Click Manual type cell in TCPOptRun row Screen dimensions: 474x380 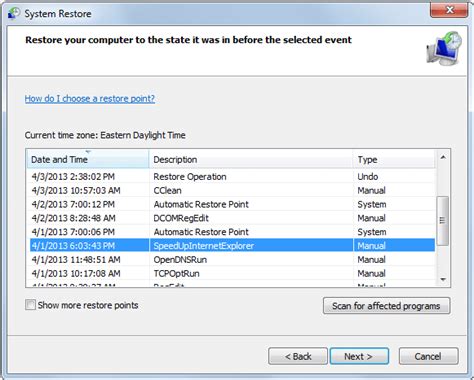371,273
